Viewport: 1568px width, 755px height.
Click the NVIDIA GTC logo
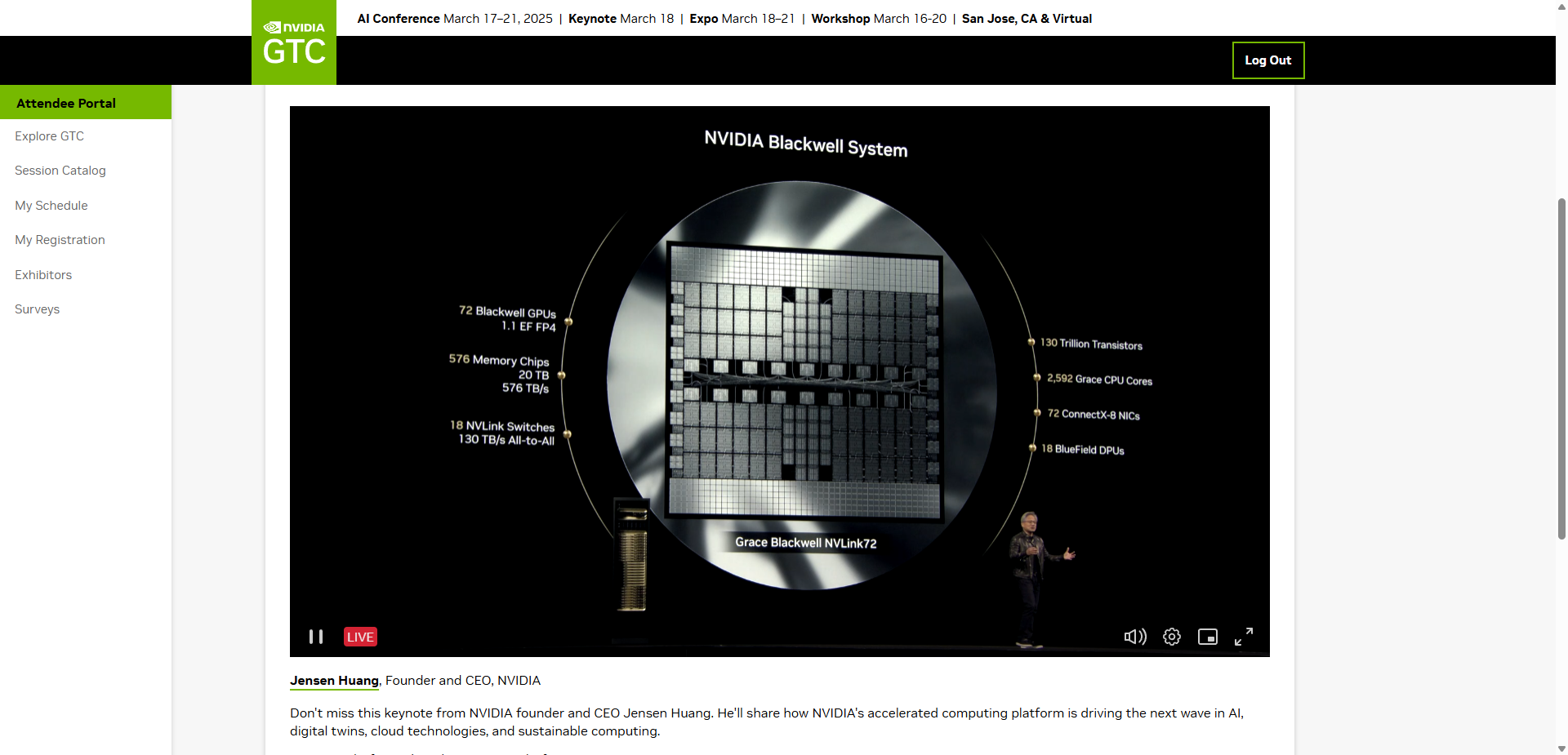click(294, 42)
